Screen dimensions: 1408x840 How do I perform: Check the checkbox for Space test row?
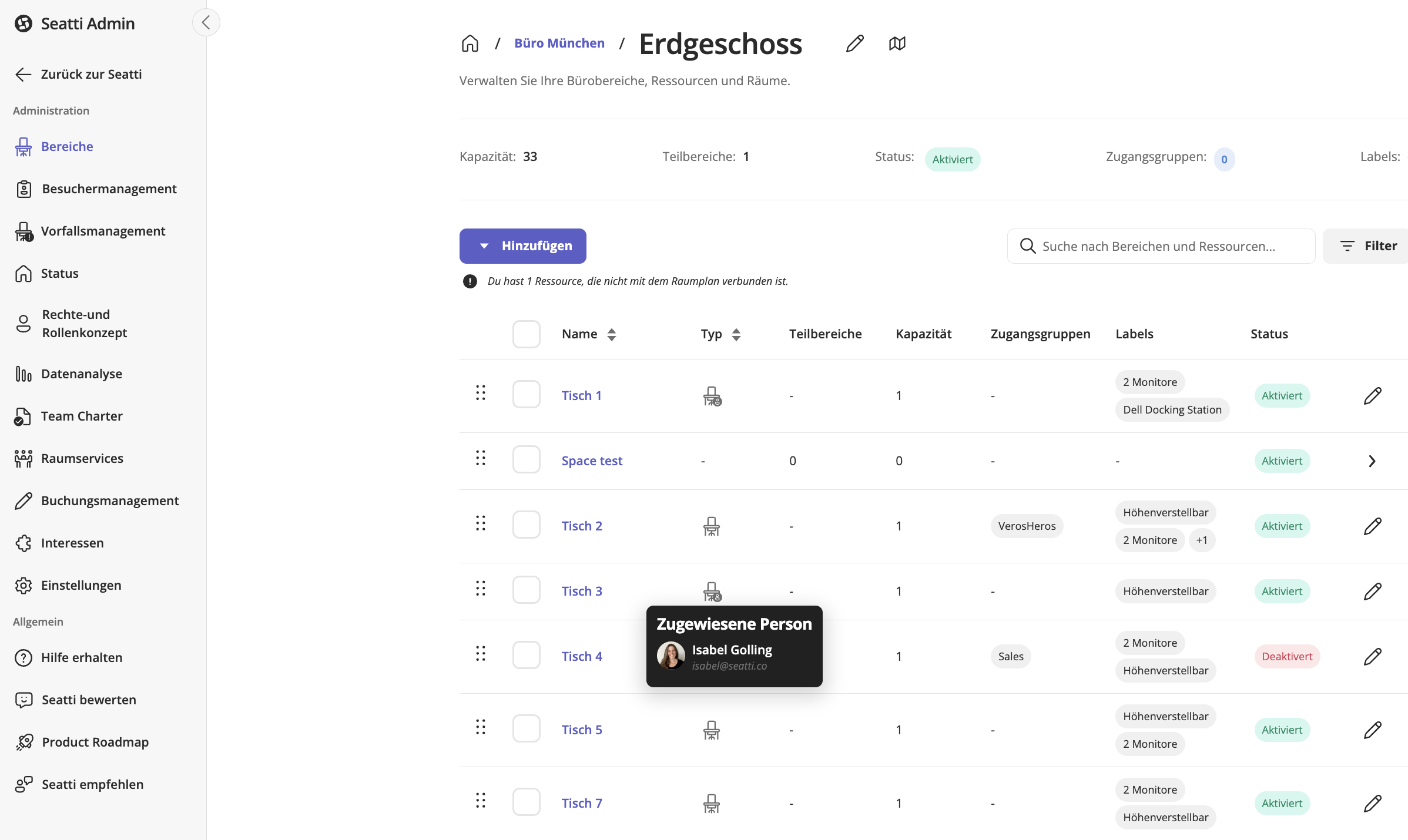(526, 459)
